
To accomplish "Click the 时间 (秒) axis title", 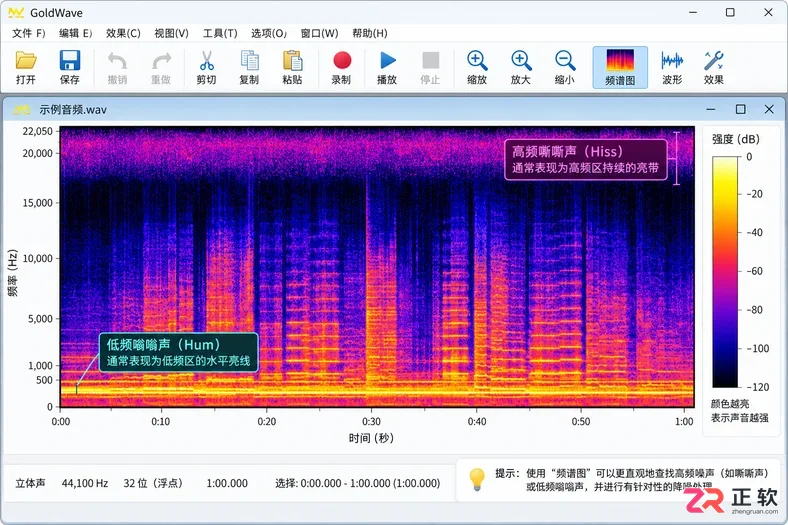I will tap(371, 438).
